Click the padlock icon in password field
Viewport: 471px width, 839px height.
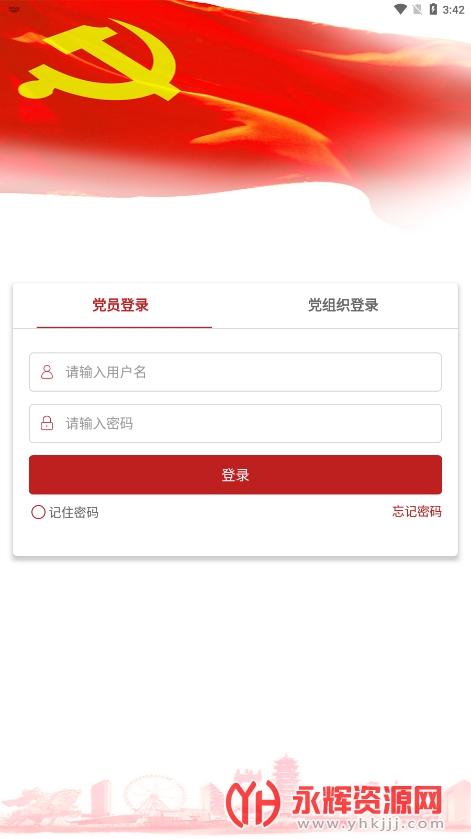pos(47,423)
